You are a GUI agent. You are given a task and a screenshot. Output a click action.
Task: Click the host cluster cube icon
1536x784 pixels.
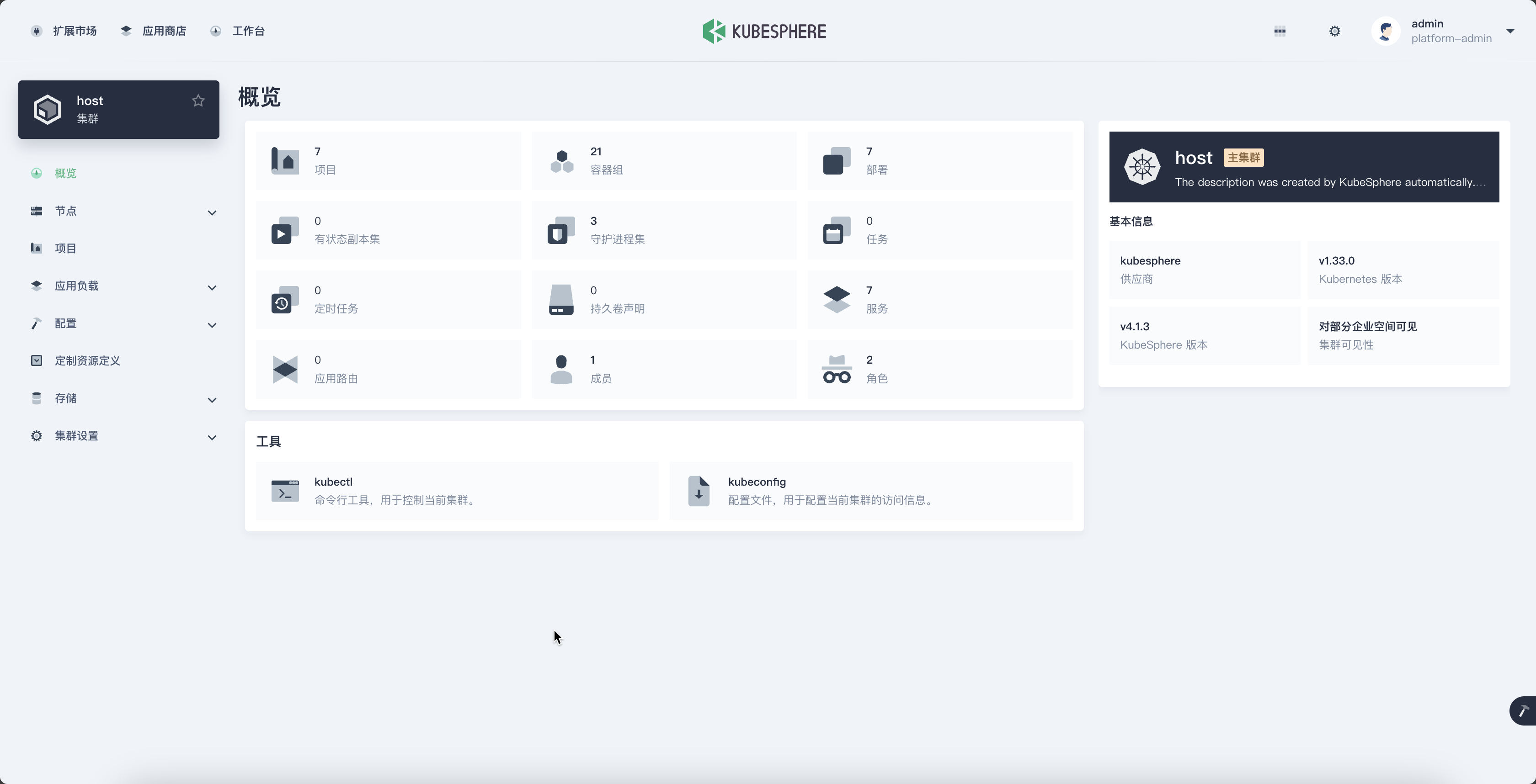tap(48, 110)
